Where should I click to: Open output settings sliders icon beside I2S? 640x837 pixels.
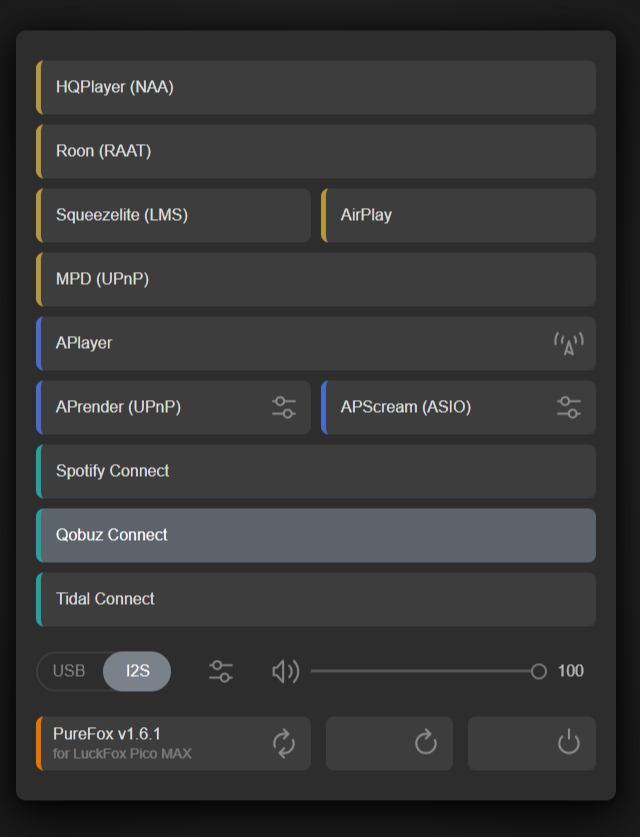tap(221, 671)
